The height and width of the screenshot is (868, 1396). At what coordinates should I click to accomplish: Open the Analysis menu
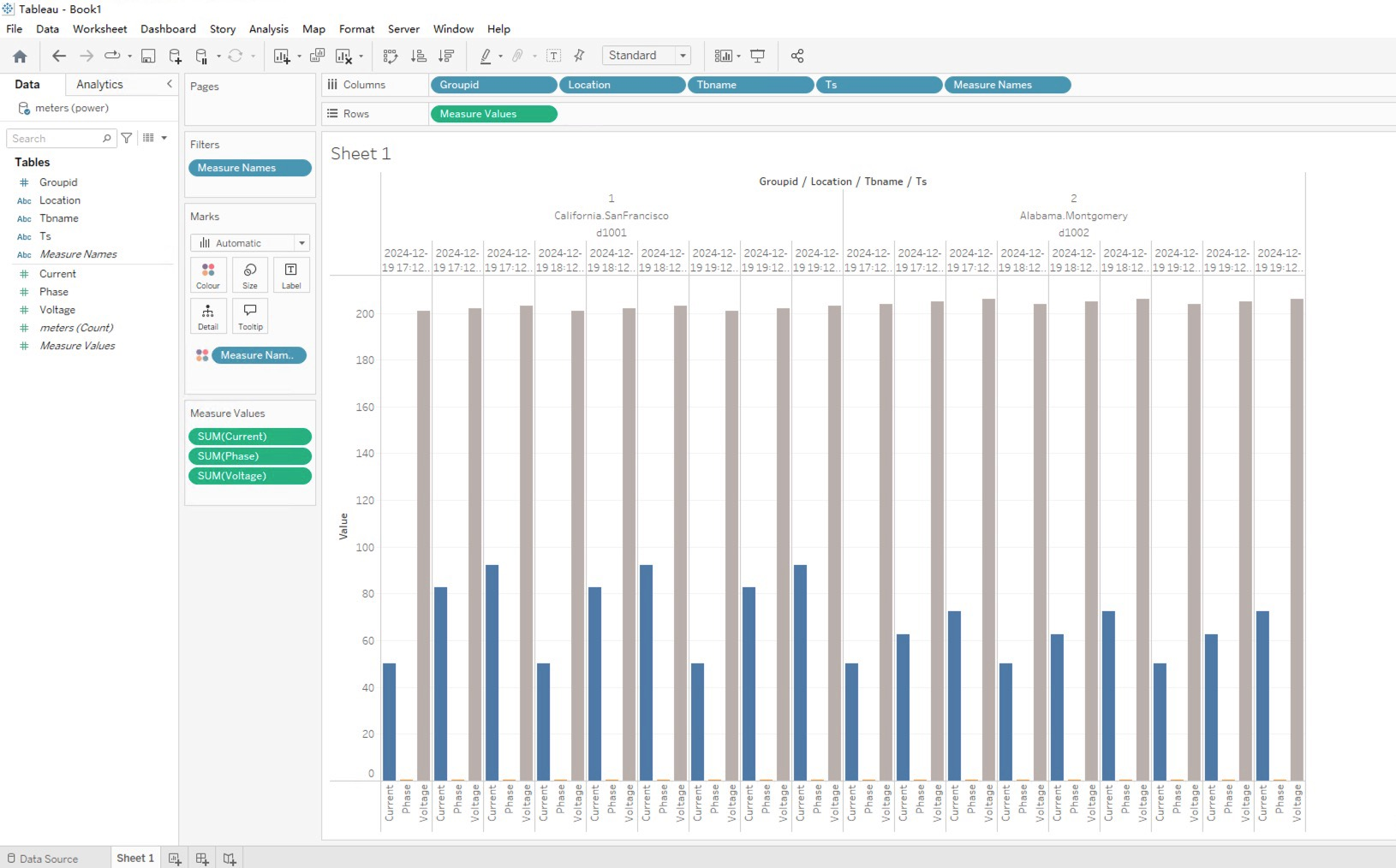pyautogui.click(x=268, y=28)
